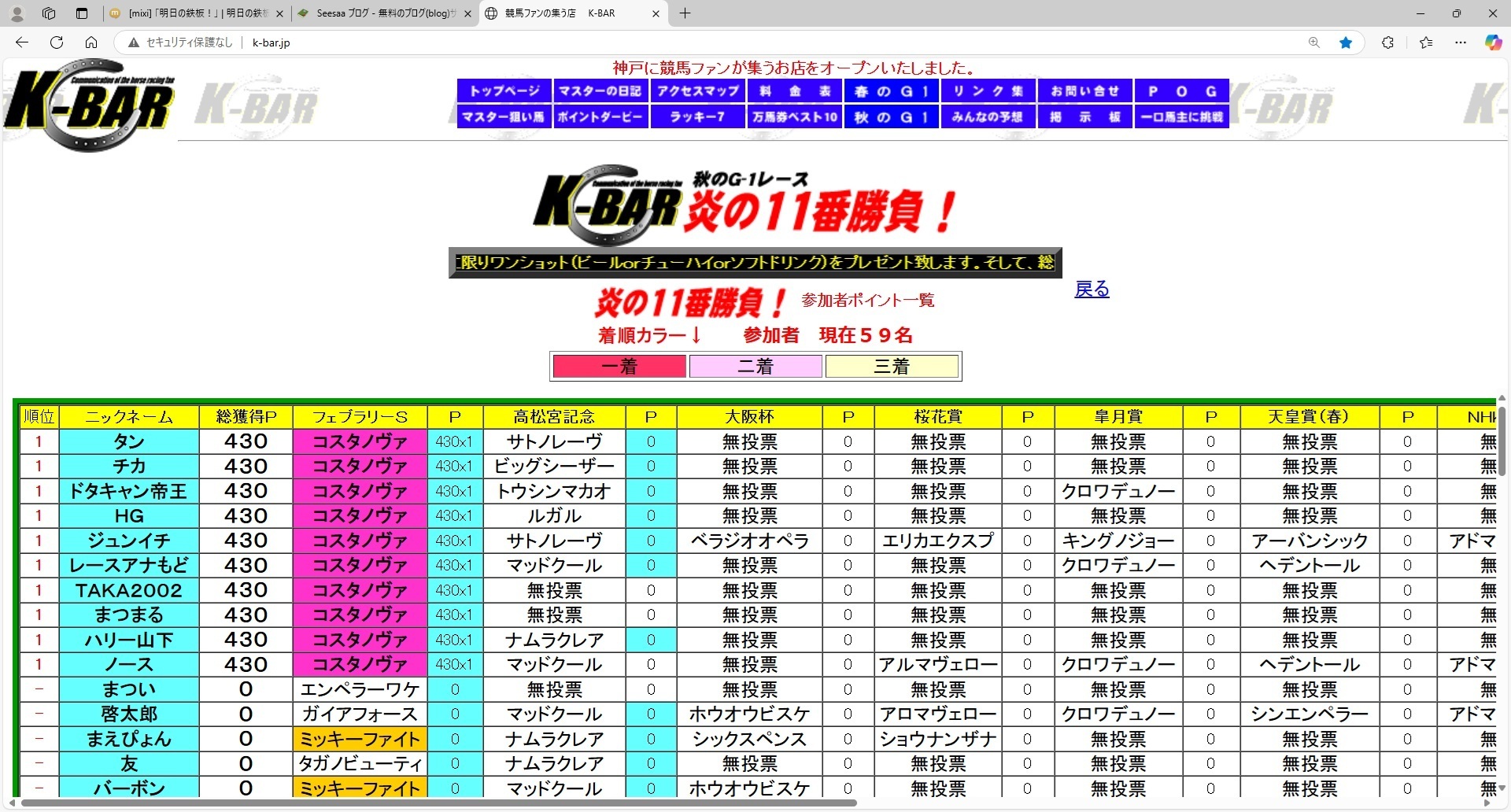Image resolution: width=1511 pixels, height=812 pixels.
Task: Close the K-BAR tab
Action: 656,13
